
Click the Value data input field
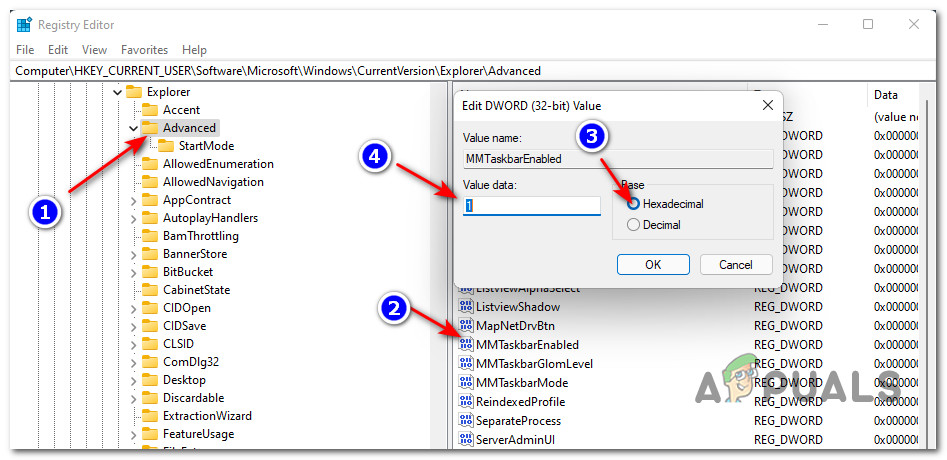pyautogui.click(x=531, y=206)
